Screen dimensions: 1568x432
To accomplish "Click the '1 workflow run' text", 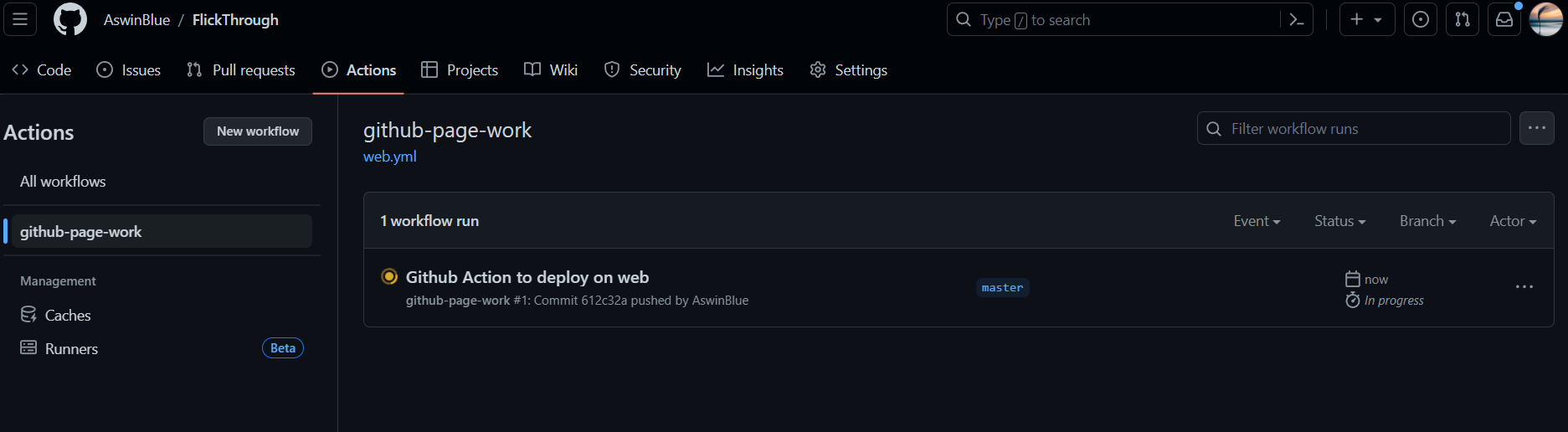I will click(429, 221).
